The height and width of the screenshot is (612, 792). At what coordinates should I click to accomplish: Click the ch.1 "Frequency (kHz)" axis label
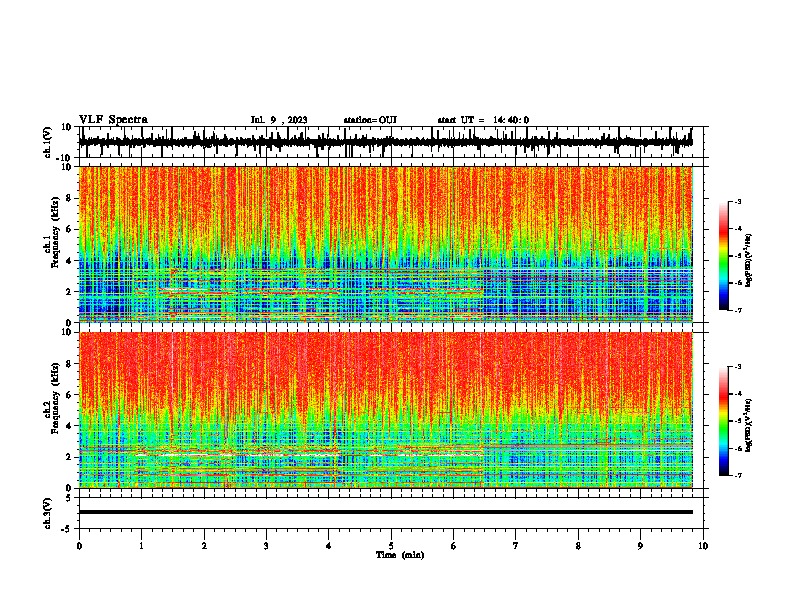[56, 232]
